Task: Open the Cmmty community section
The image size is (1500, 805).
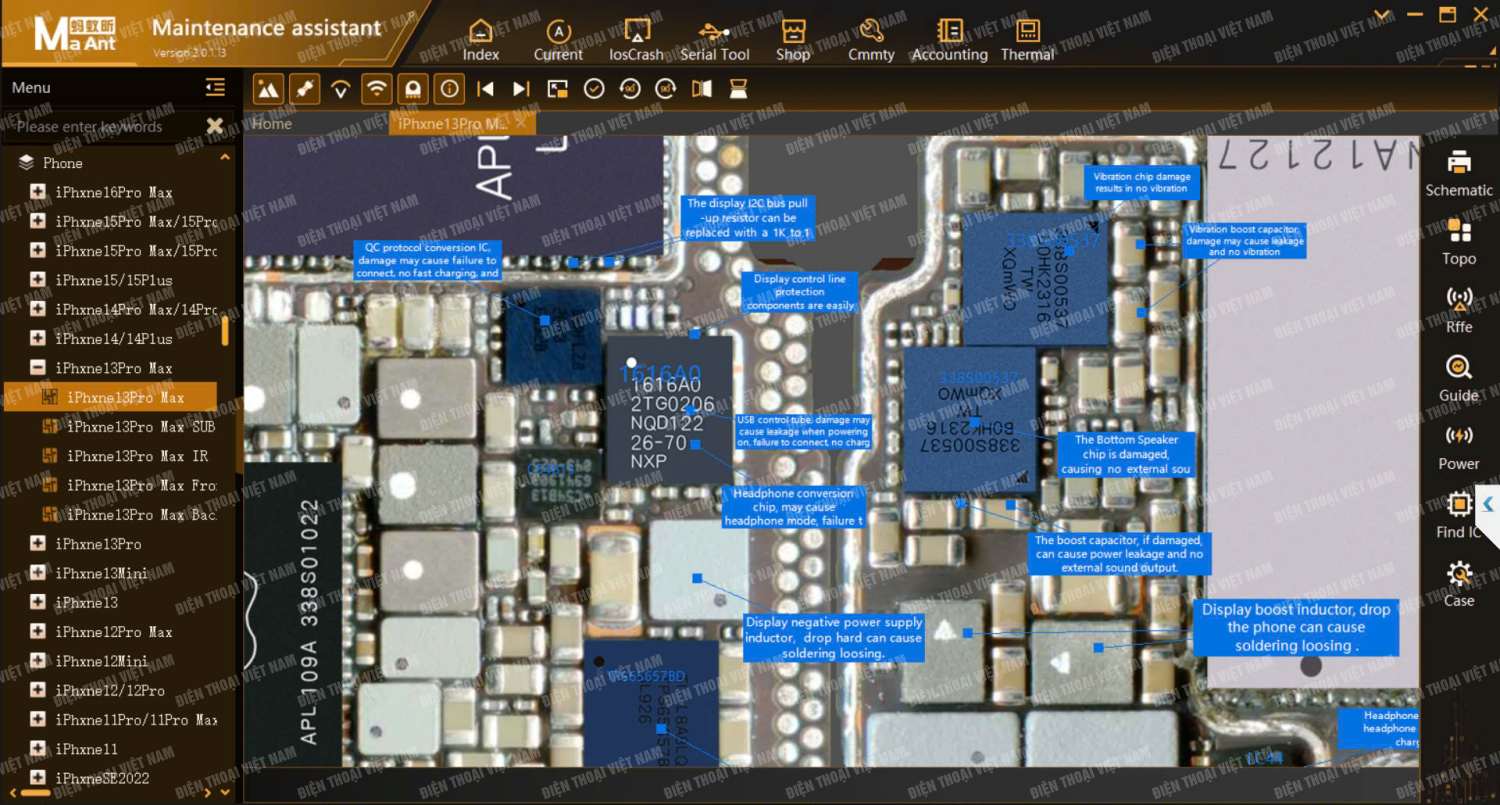Action: tap(871, 40)
